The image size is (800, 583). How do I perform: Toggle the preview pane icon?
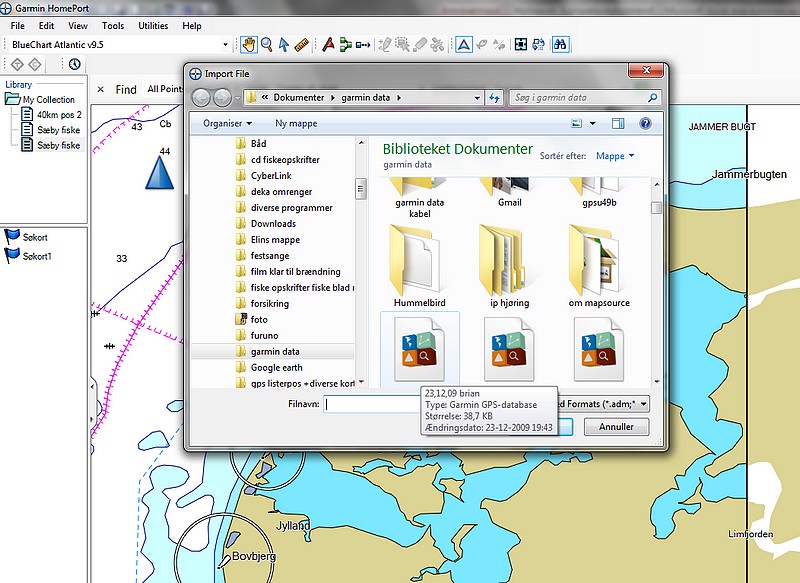coord(618,123)
